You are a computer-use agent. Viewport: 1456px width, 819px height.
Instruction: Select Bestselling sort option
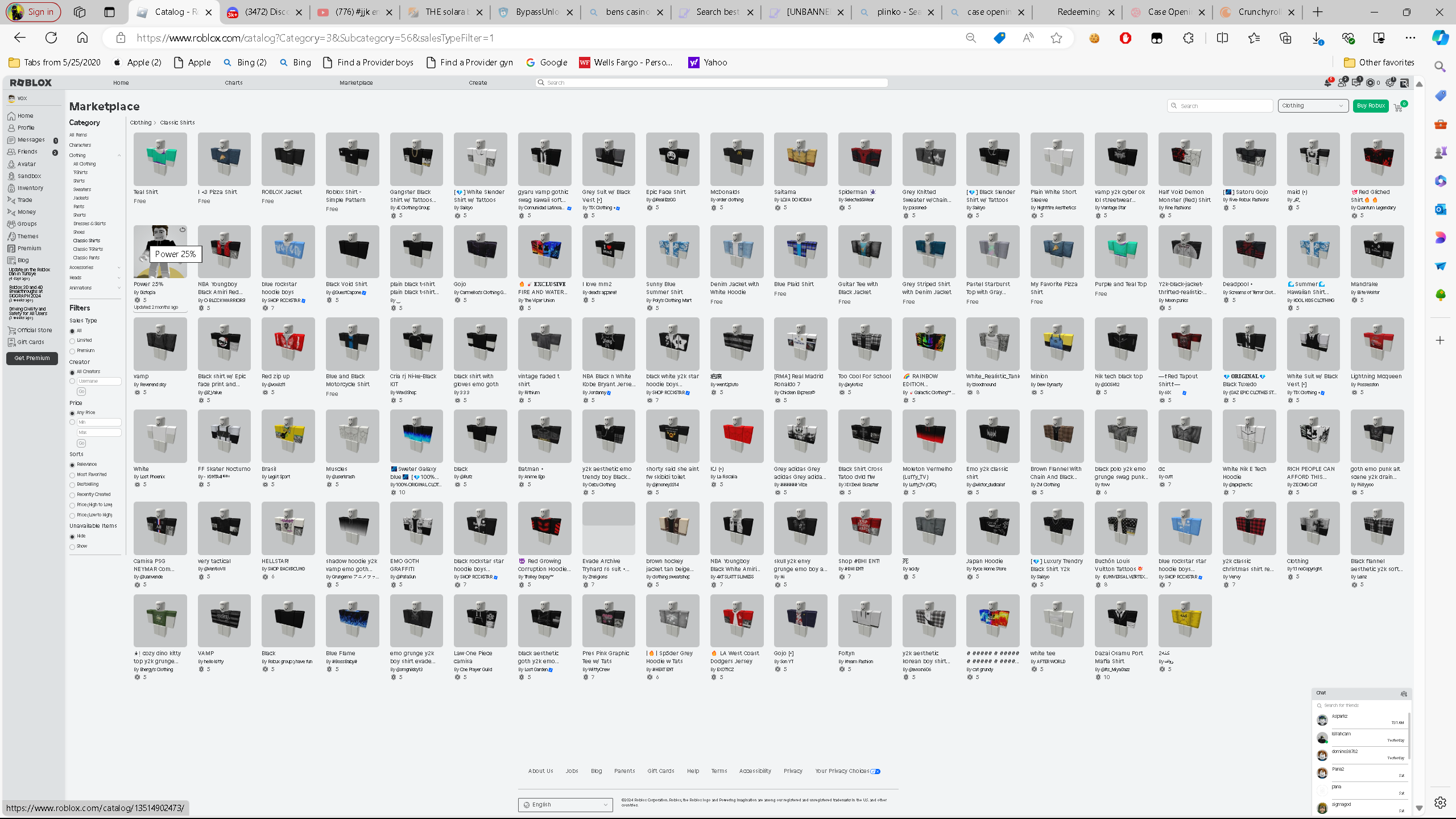72,485
